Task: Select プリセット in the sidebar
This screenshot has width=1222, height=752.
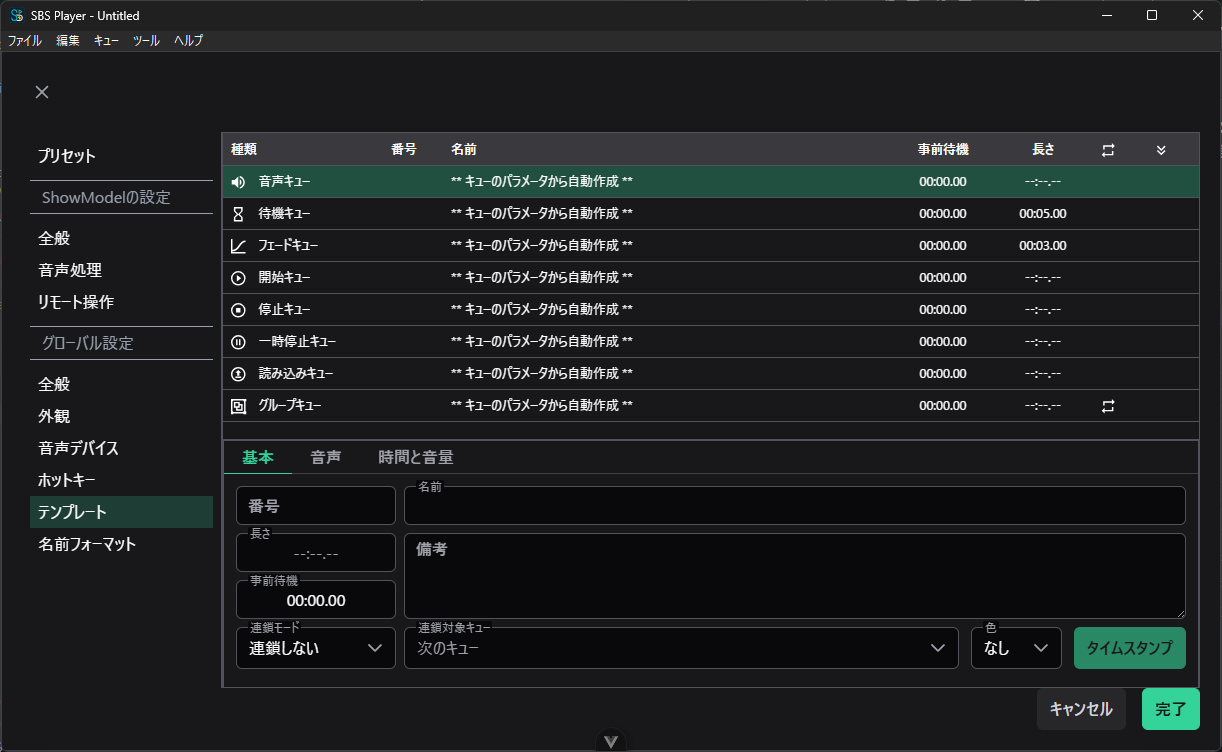Action: point(121,156)
